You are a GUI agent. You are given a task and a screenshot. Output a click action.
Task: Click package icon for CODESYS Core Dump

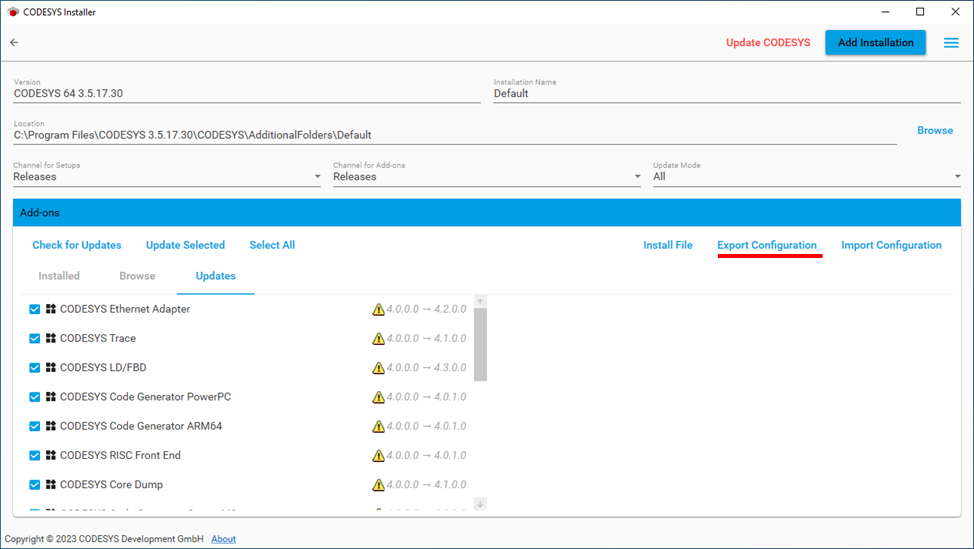coord(50,484)
